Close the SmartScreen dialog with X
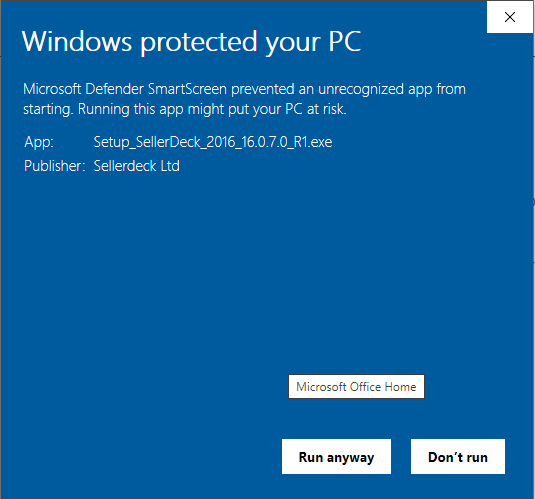 coord(510,17)
